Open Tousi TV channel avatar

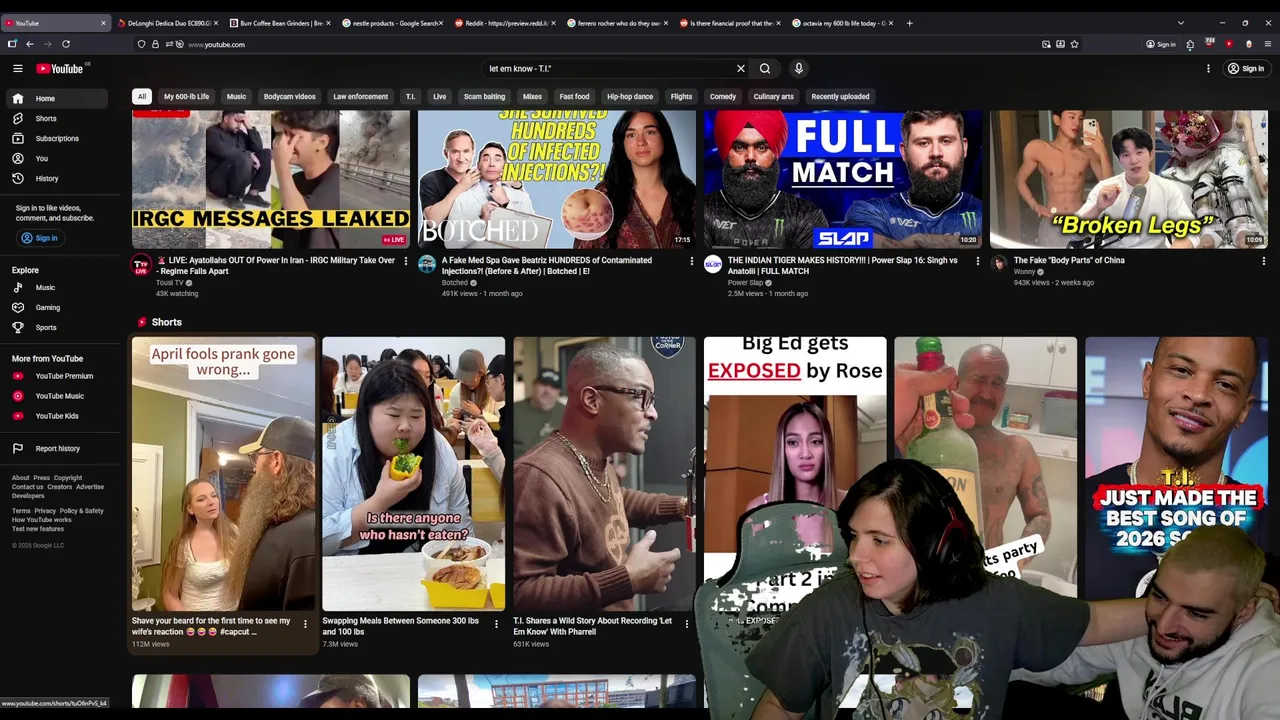(141, 264)
